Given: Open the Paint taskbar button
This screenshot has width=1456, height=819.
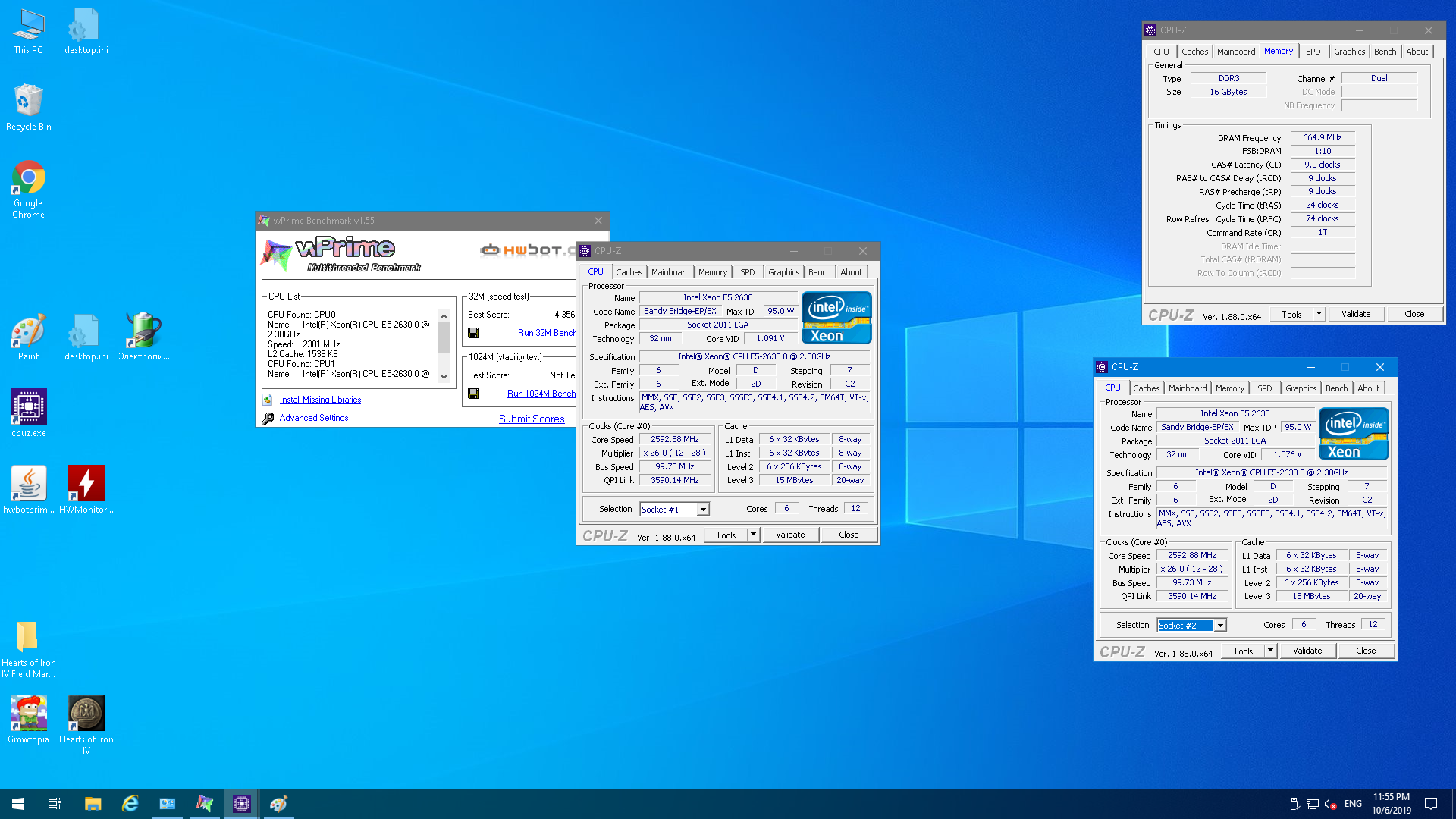Looking at the screenshot, I should click(x=278, y=804).
